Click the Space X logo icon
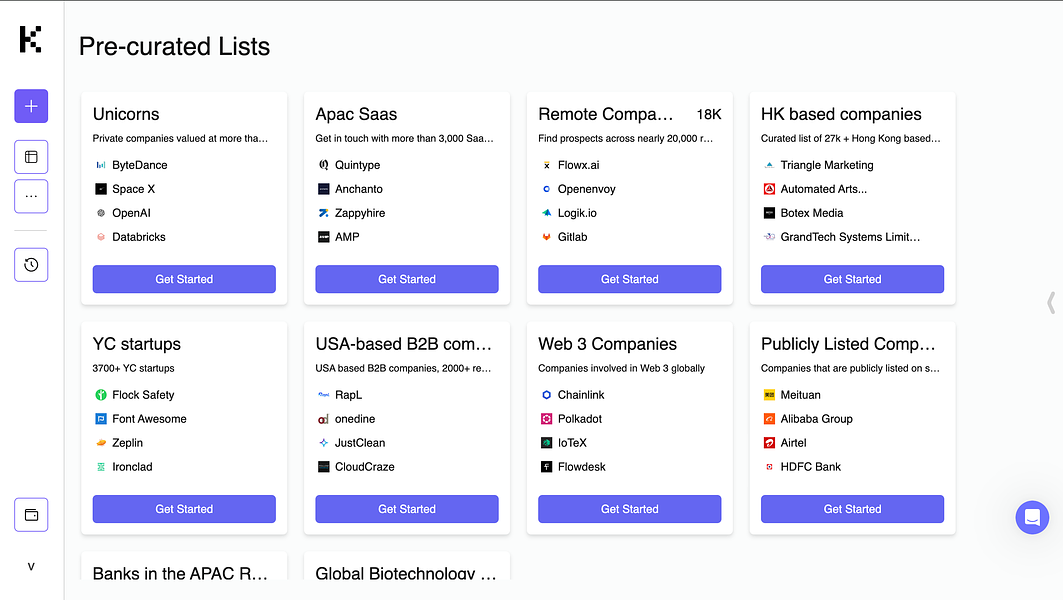 101,189
